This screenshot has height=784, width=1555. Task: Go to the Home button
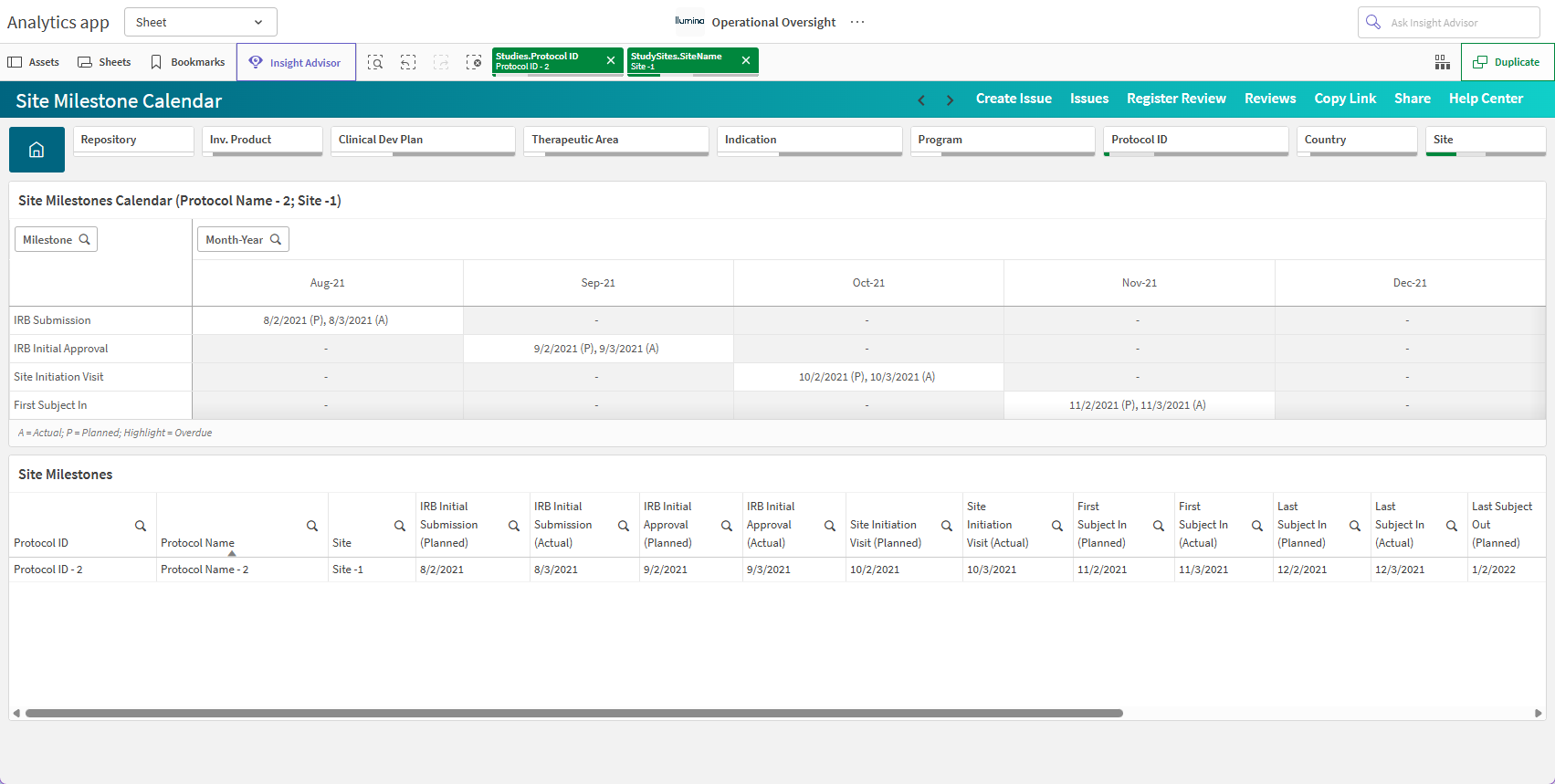[x=37, y=150]
